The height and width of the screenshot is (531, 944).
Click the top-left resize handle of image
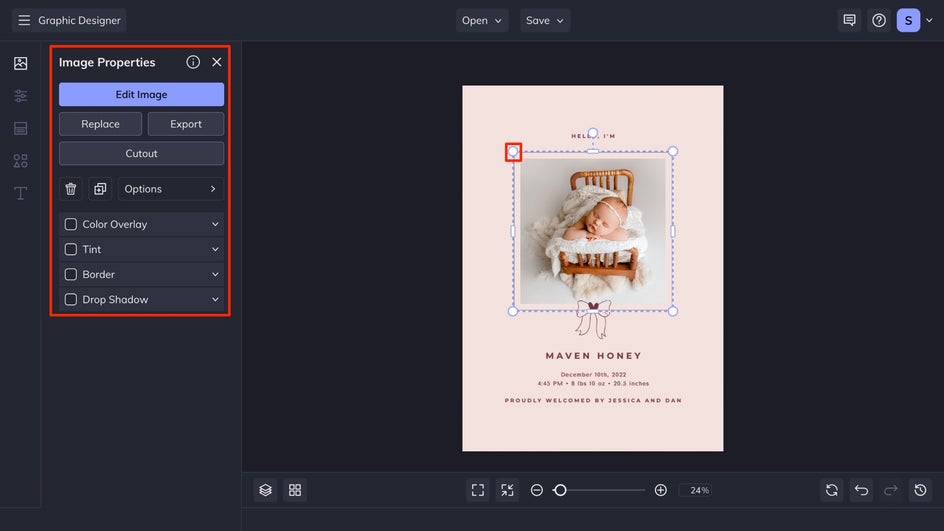[513, 152]
